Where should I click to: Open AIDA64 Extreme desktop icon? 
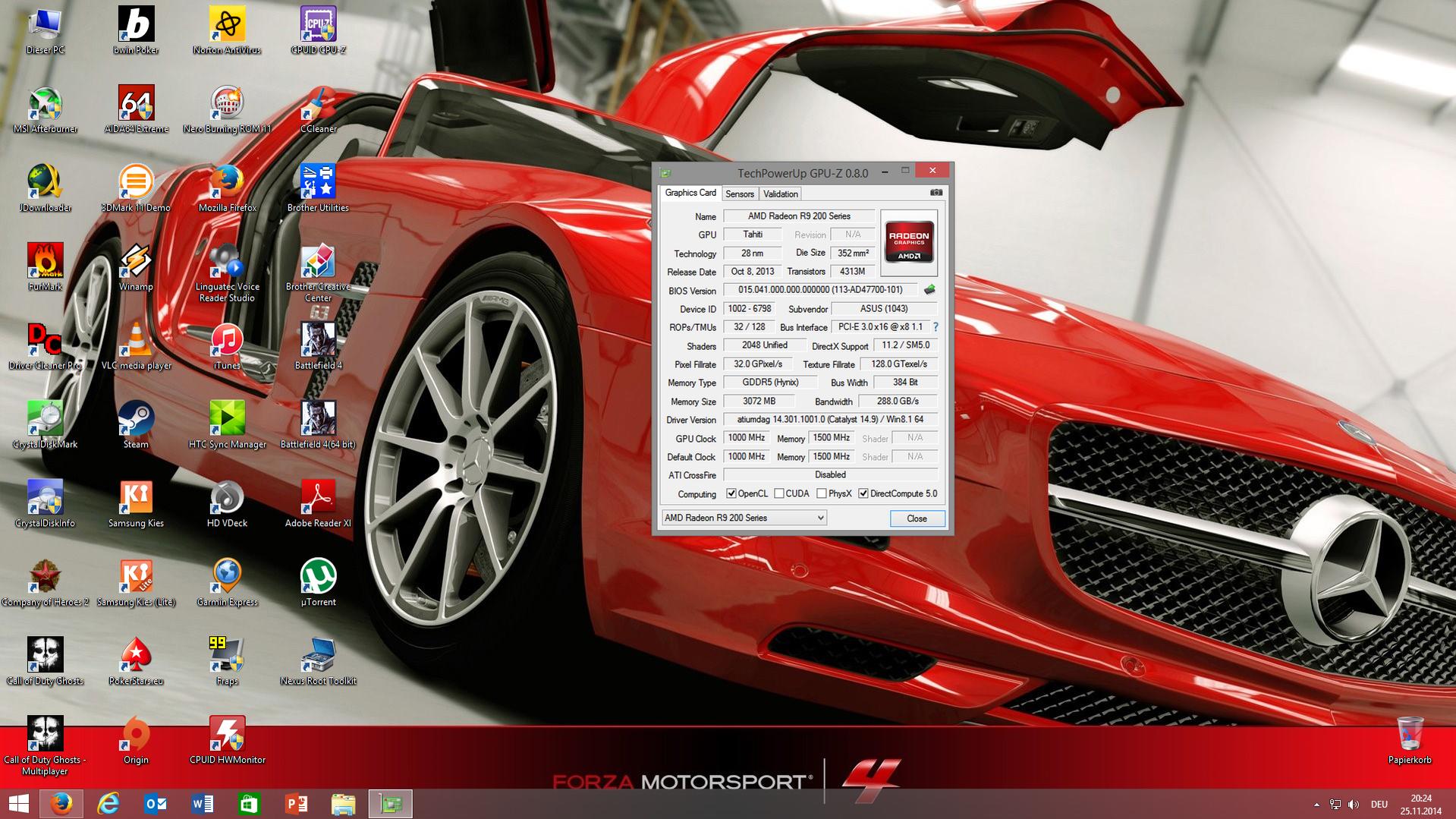(137, 111)
